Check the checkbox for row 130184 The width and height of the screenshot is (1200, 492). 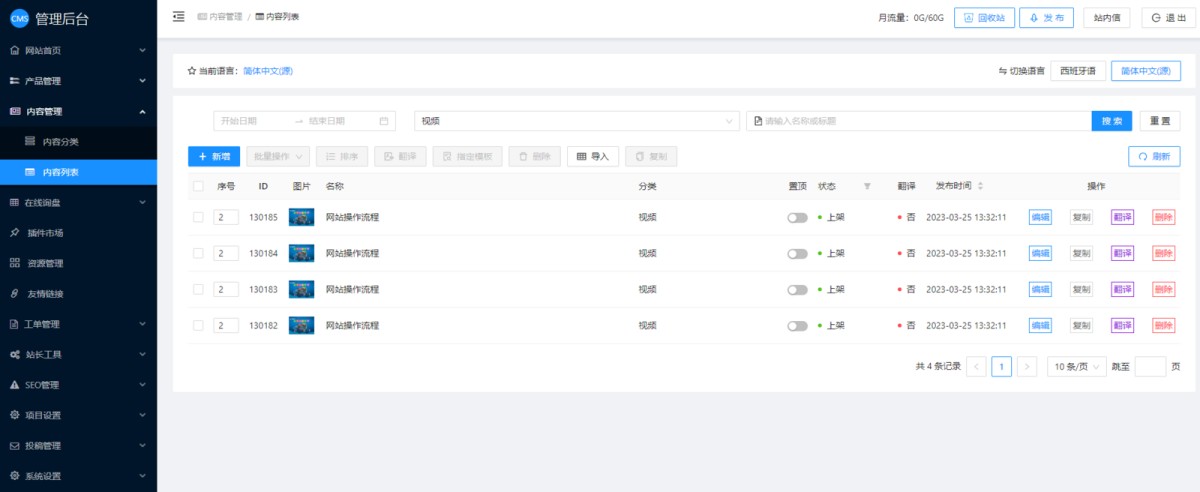(198, 253)
